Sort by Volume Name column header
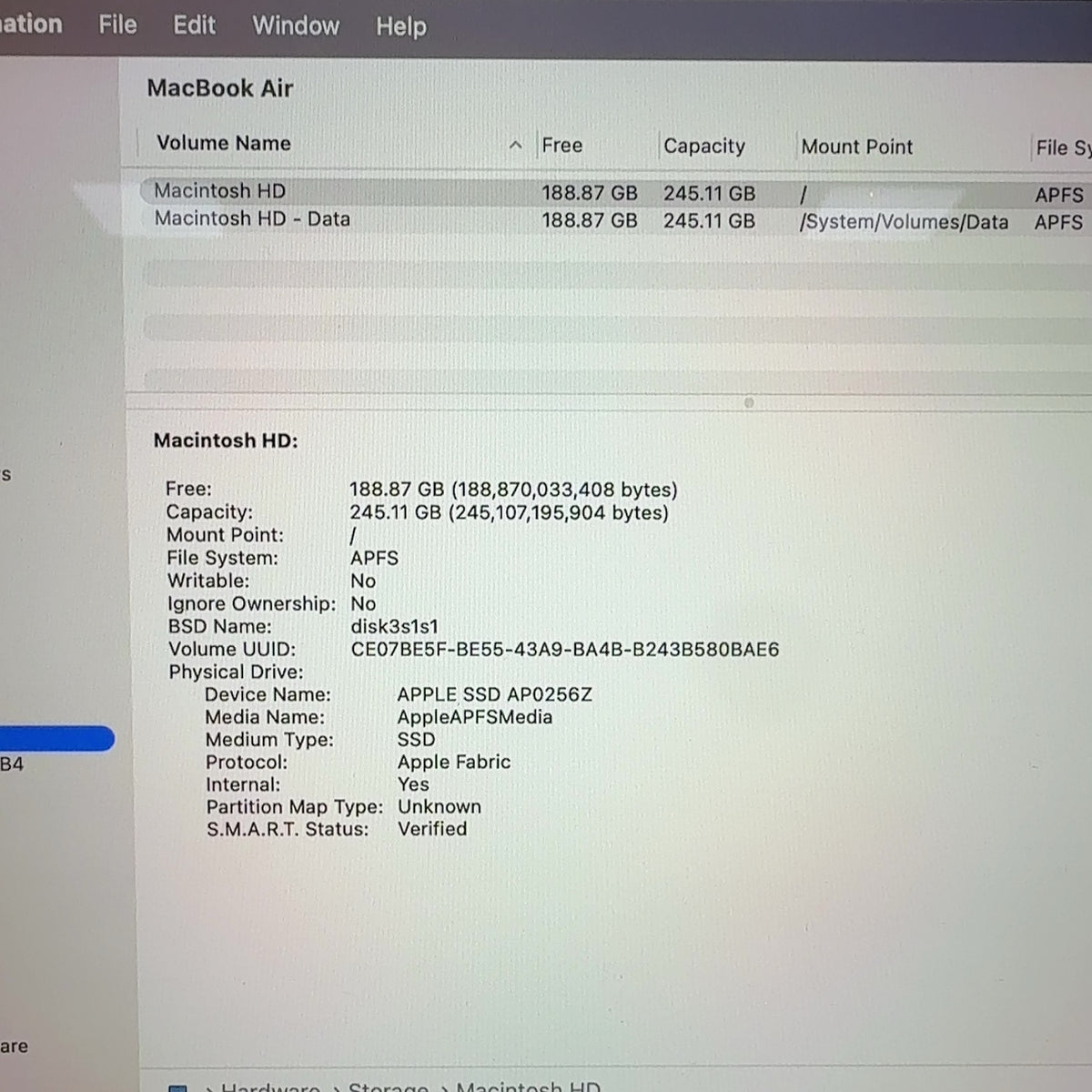The height and width of the screenshot is (1092, 1092). 224,143
